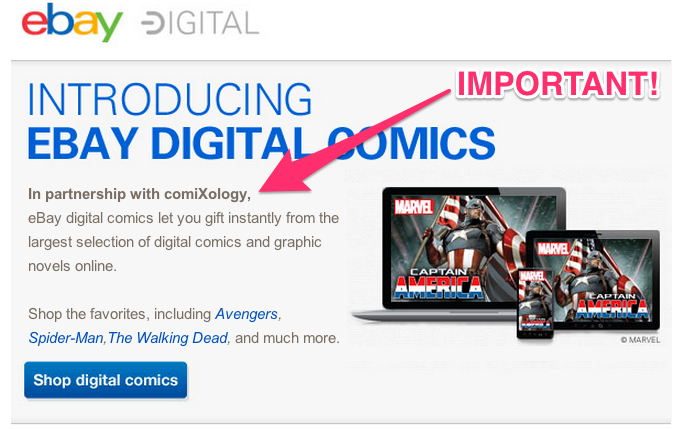Click the INTRODUCING headline text
The height and width of the screenshot is (429, 678).
tap(170, 99)
